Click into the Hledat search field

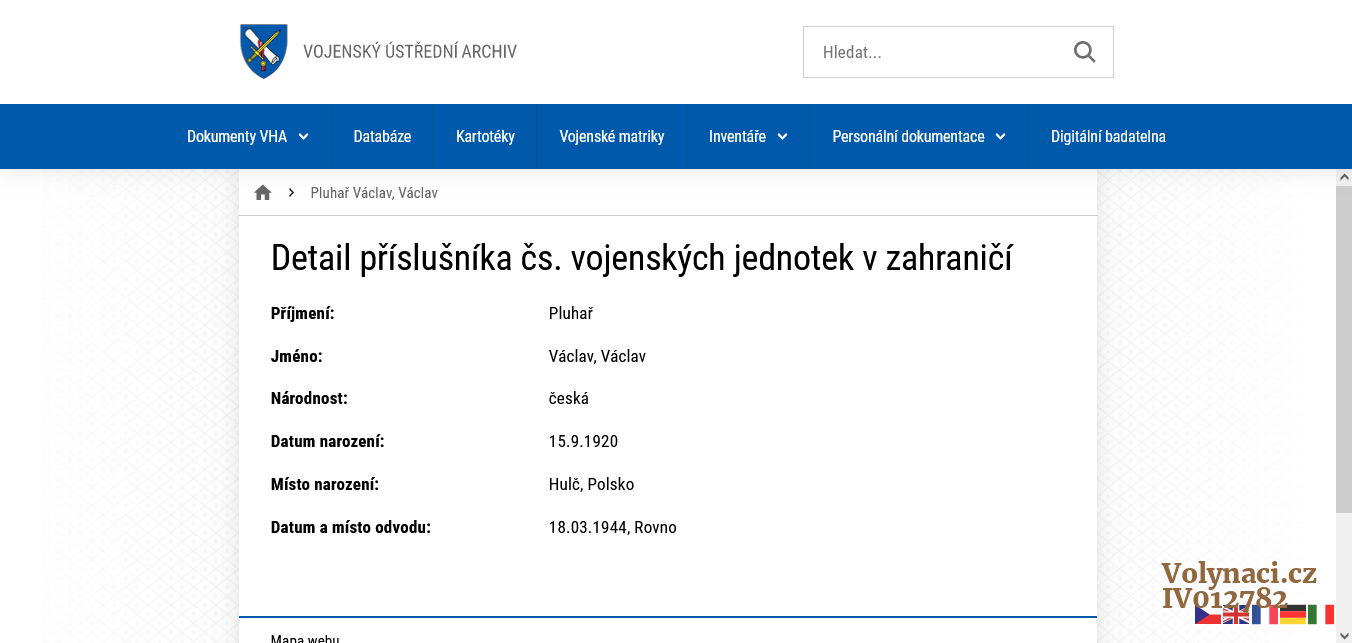point(935,52)
